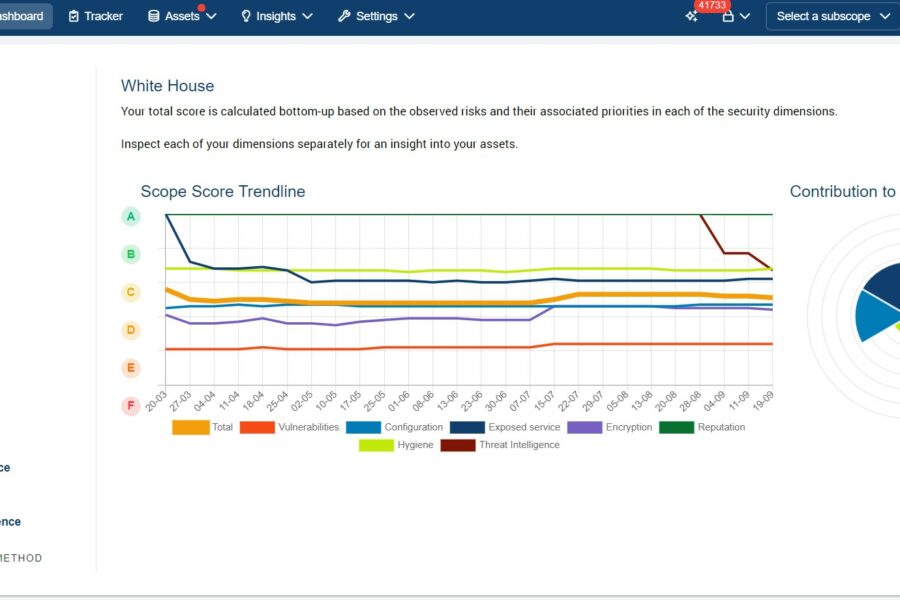
Task: Open the Settings menu label
Action: pyautogui.click(x=377, y=16)
